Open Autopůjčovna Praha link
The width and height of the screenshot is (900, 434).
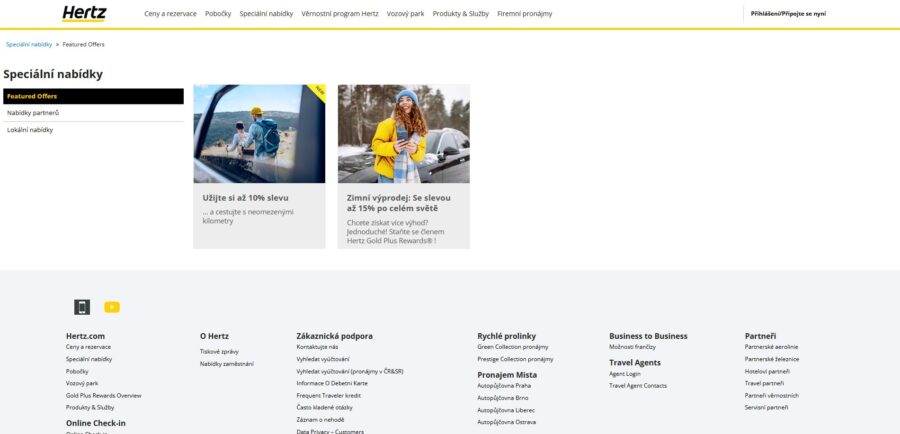pyautogui.click(x=504, y=386)
